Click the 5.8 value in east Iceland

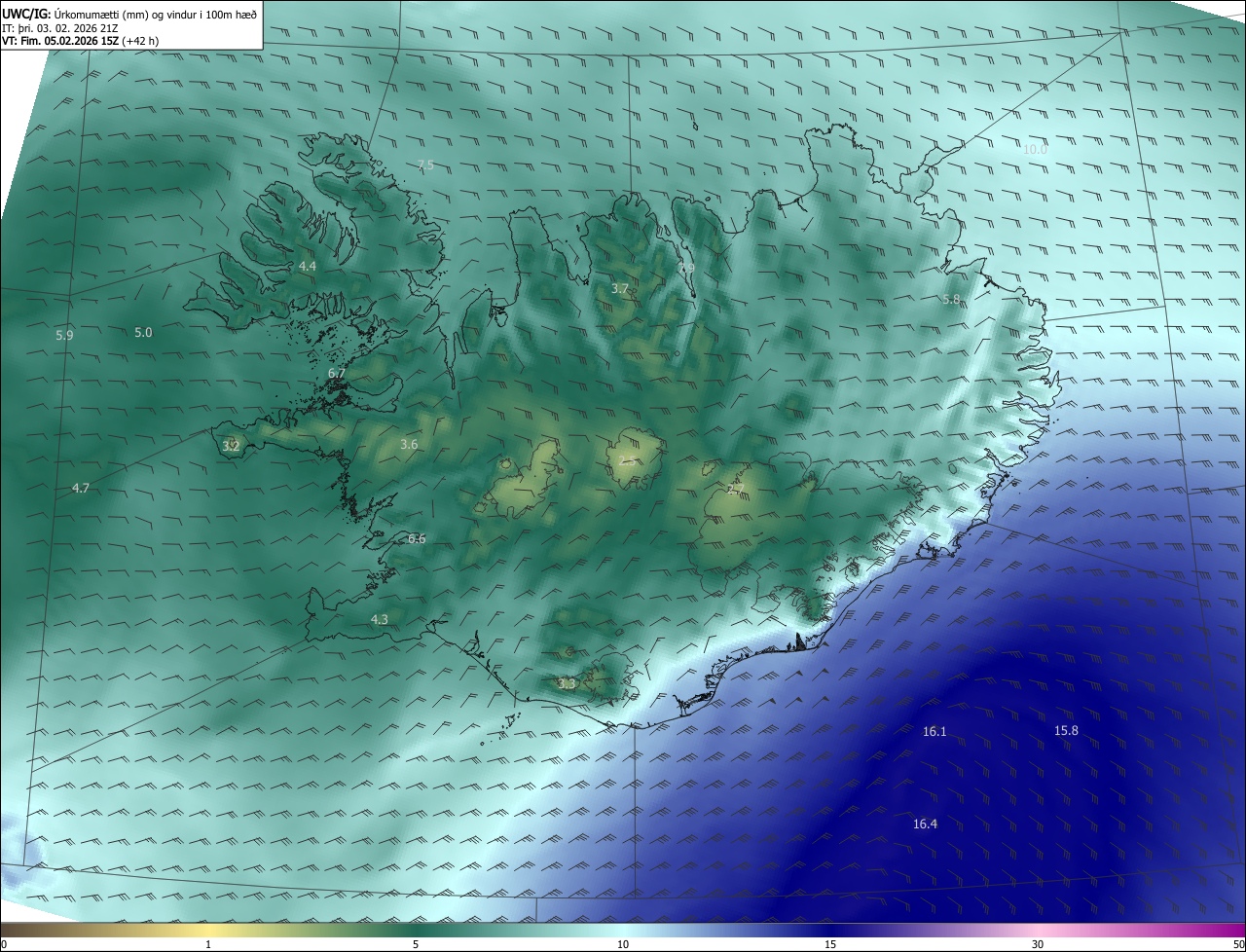(x=951, y=300)
